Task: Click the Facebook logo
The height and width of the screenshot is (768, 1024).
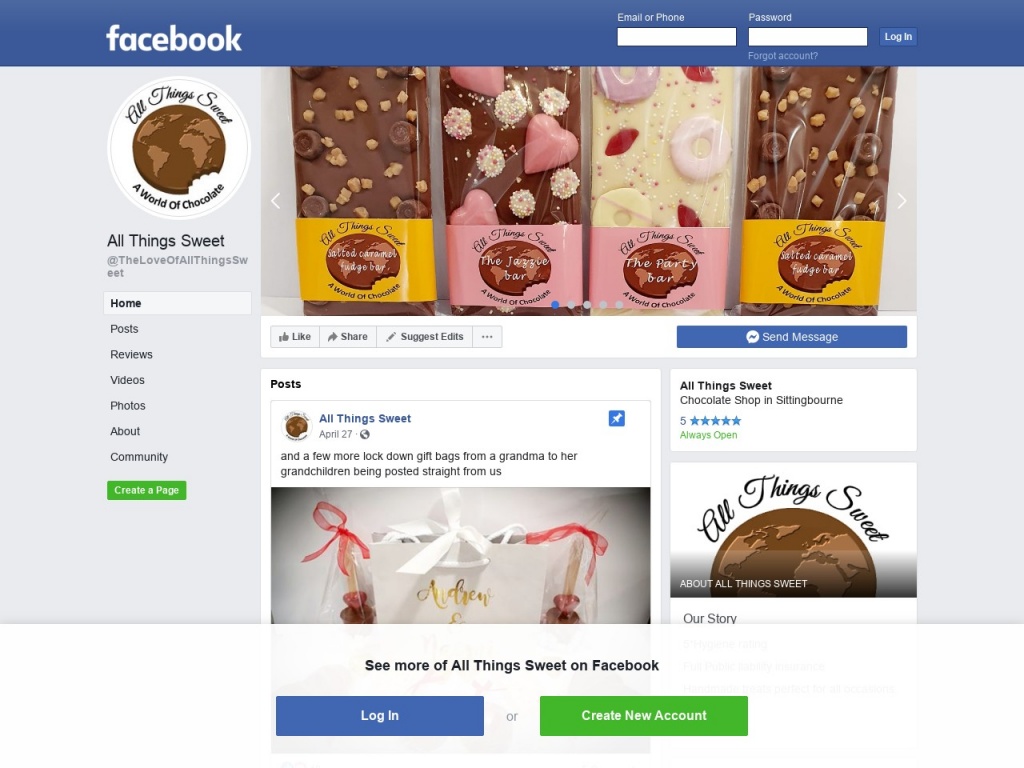Action: 174,39
